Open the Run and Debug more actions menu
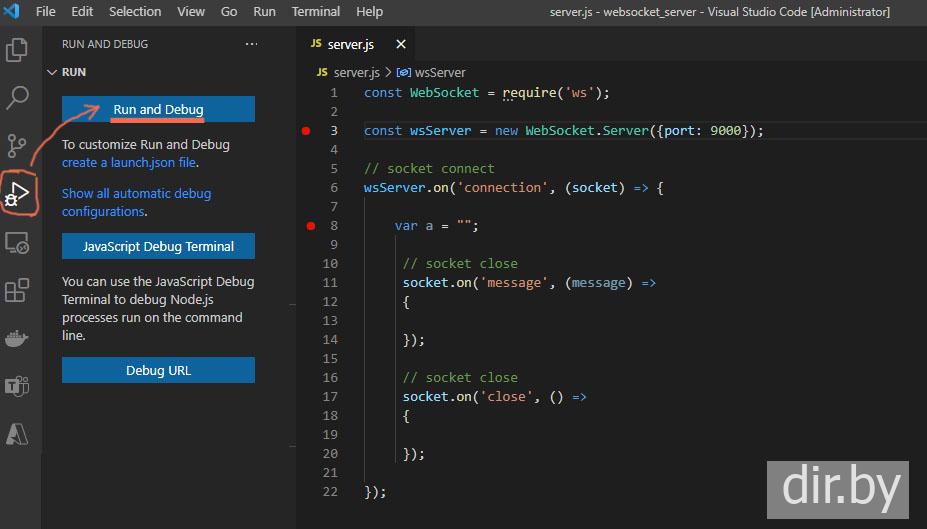Viewport: 927px width, 529px height. point(251,44)
